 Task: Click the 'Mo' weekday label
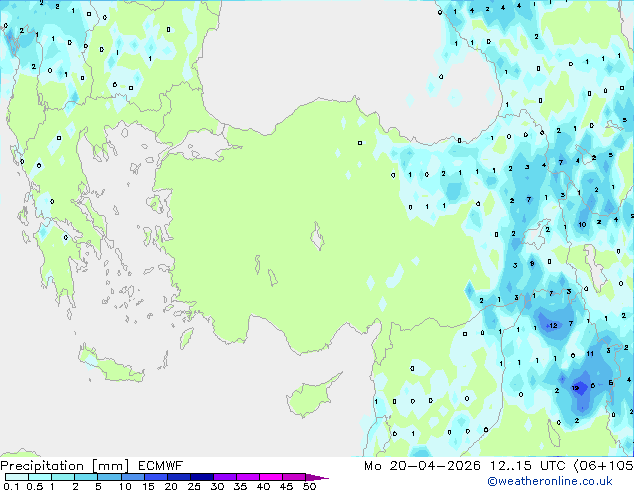pyautogui.click(x=372, y=466)
